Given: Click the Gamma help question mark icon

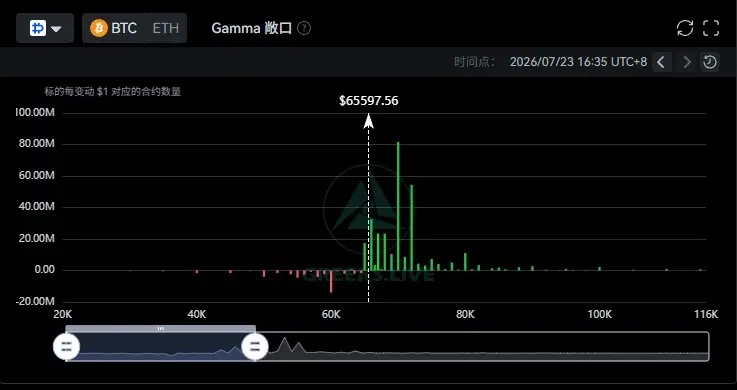Looking at the screenshot, I should click(304, 28).
